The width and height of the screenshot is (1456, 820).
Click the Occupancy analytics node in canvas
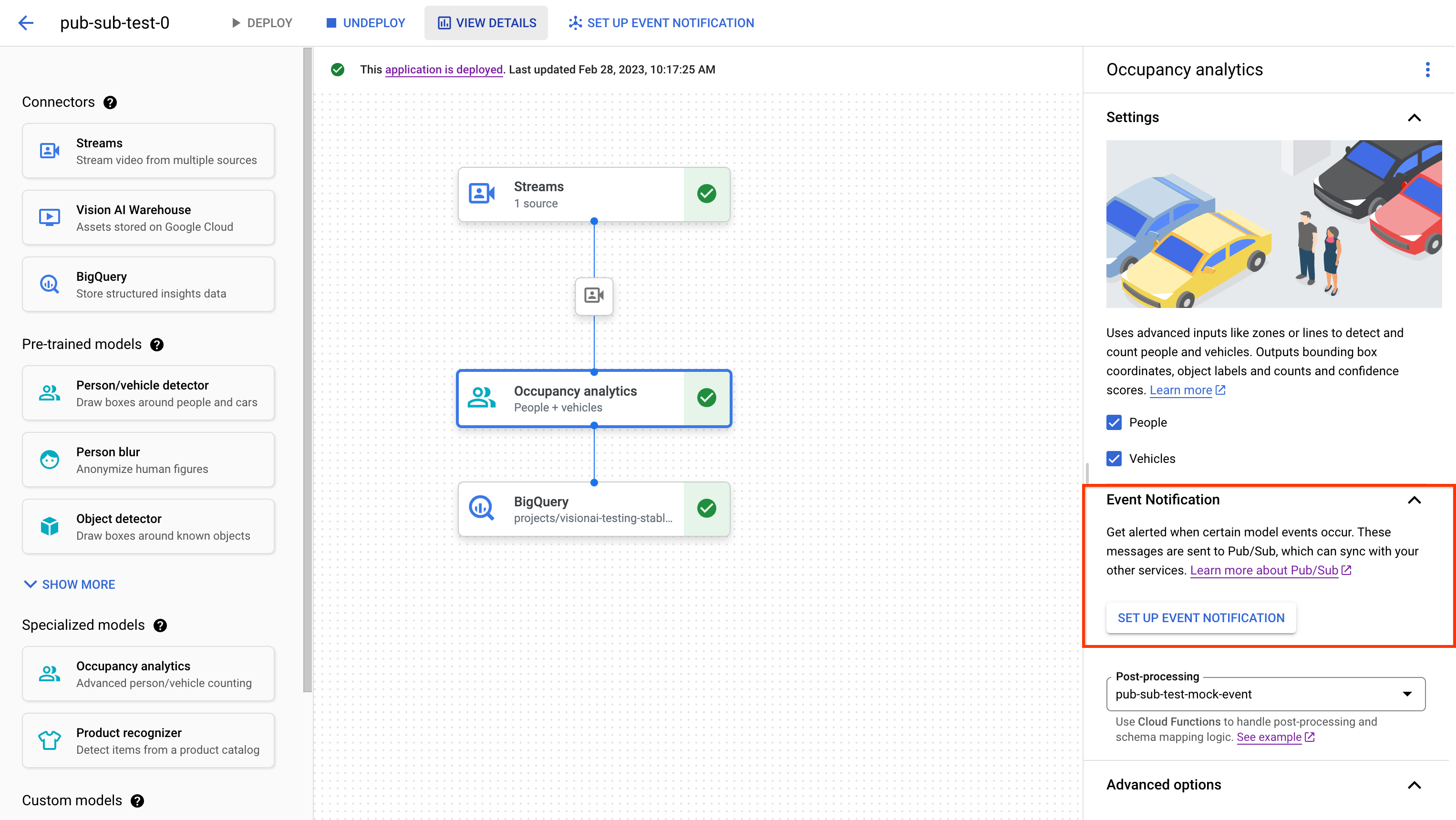(594, 397)
